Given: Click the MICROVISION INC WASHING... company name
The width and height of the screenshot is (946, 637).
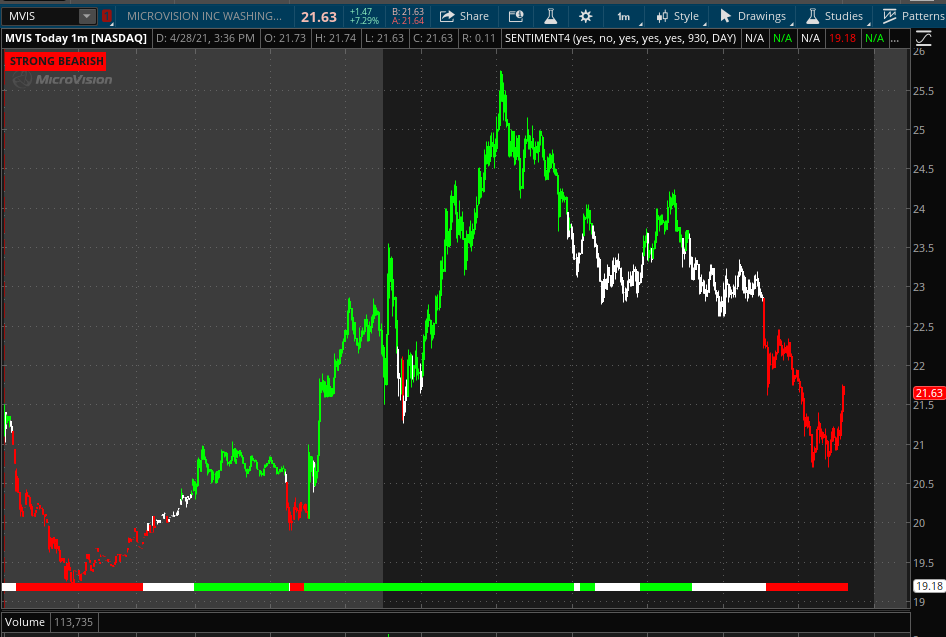Looking at the screenshot, I should pos(204,16).
